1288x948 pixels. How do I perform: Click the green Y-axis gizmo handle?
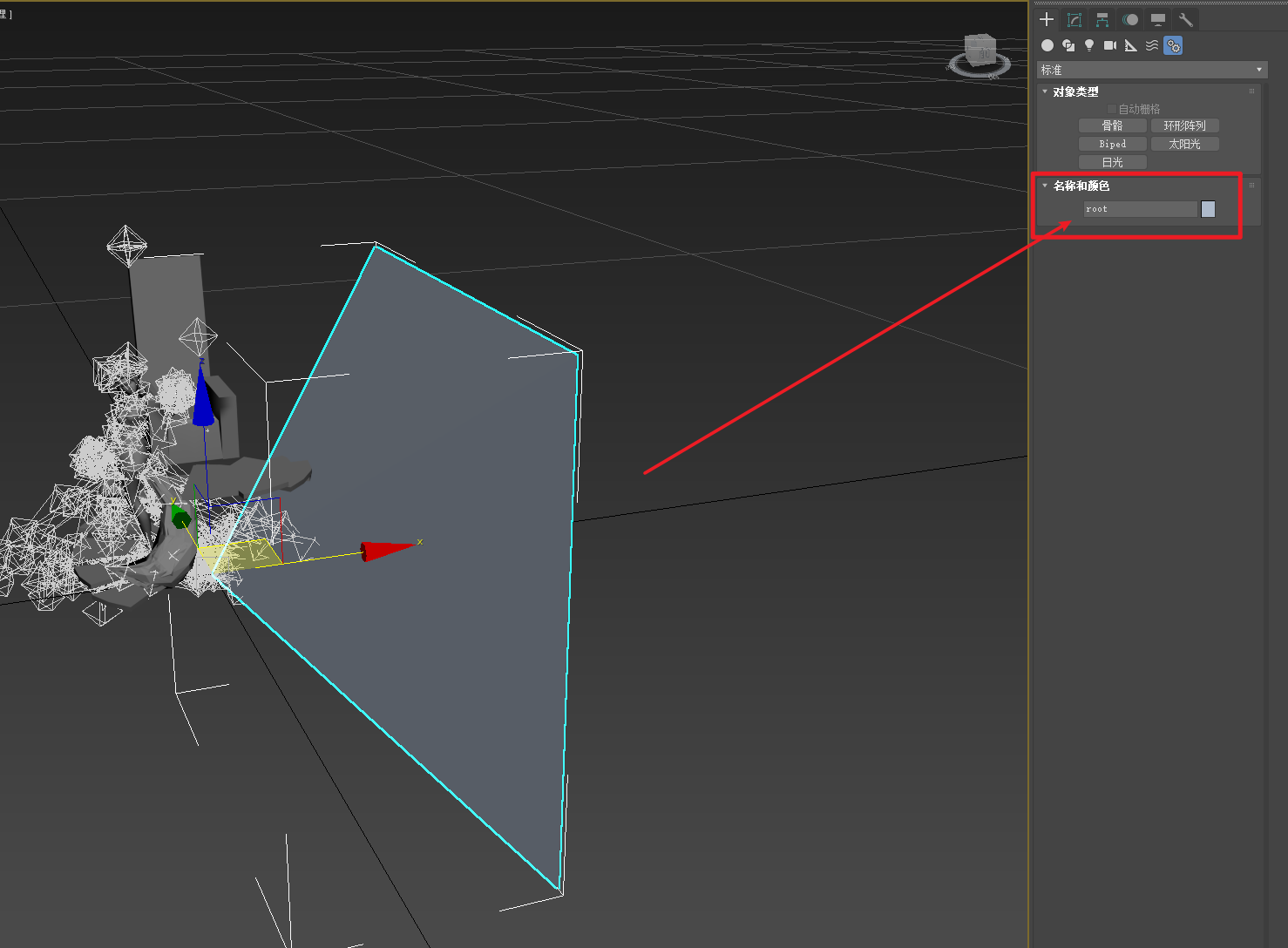click(x=181, y=518)
